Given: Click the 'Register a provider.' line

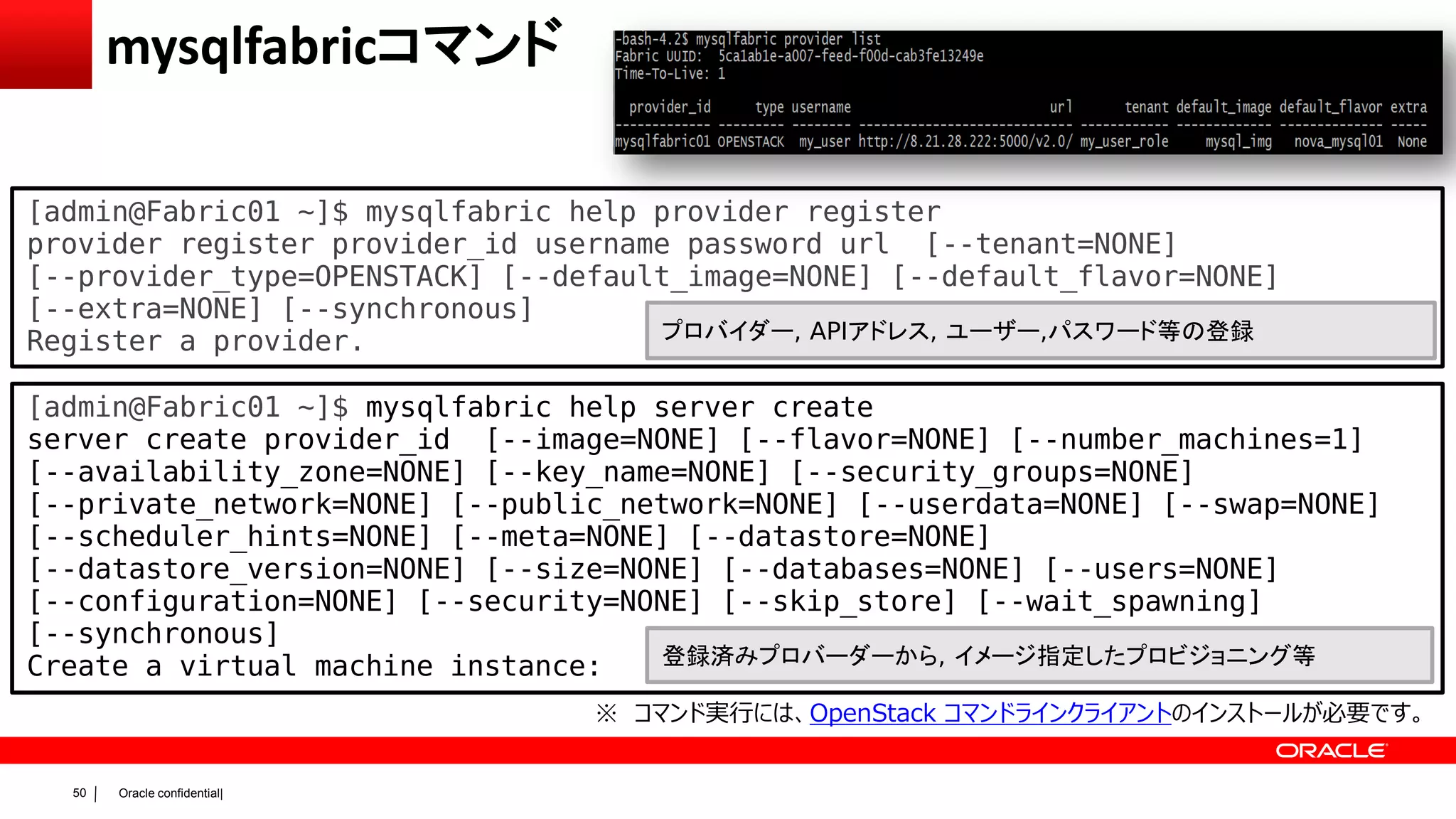Looking at the screenshot, I should (195, 341).
